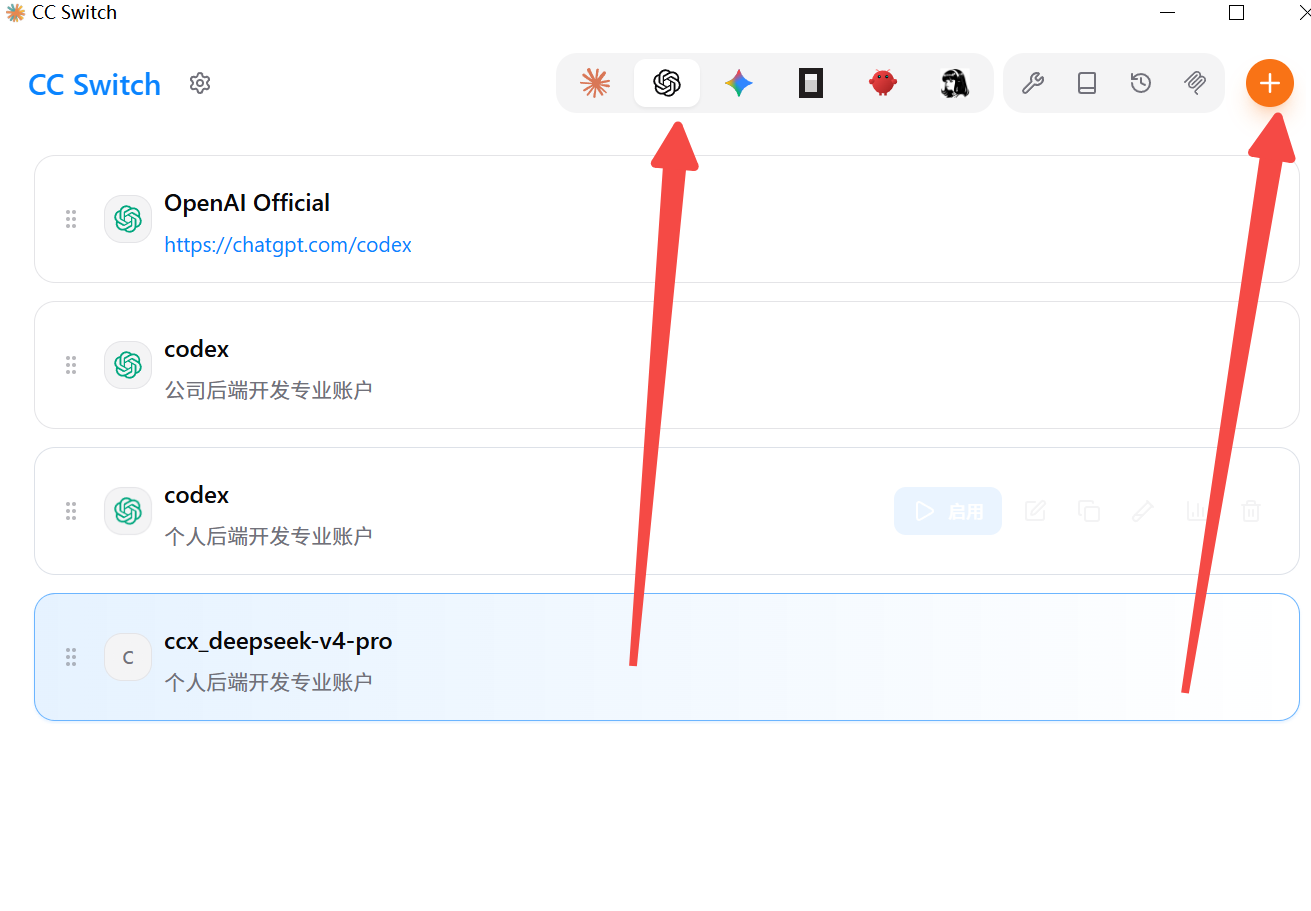Open the history clock icon
This screenshot has width=1311, height=911.
[x=1141, y=83]
